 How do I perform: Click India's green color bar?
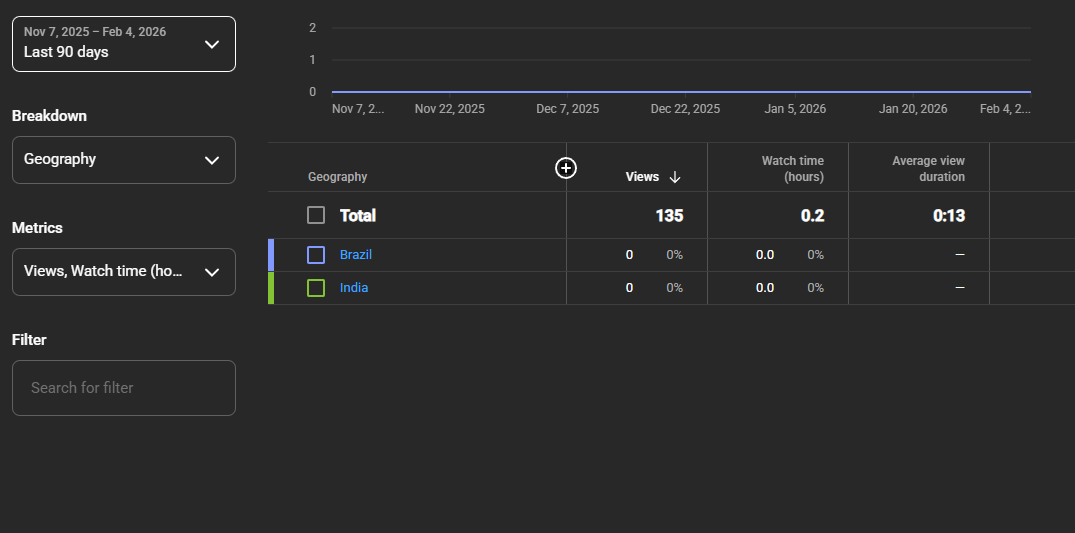(271, 288)
